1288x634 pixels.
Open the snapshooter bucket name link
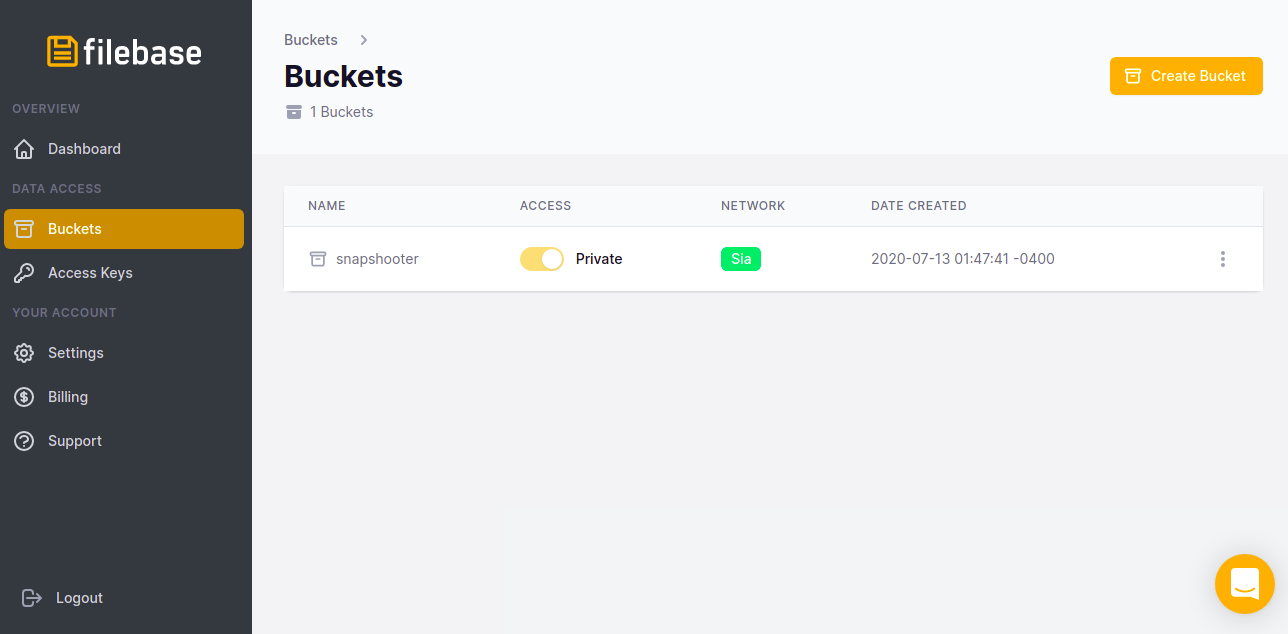tap(377, 259)
